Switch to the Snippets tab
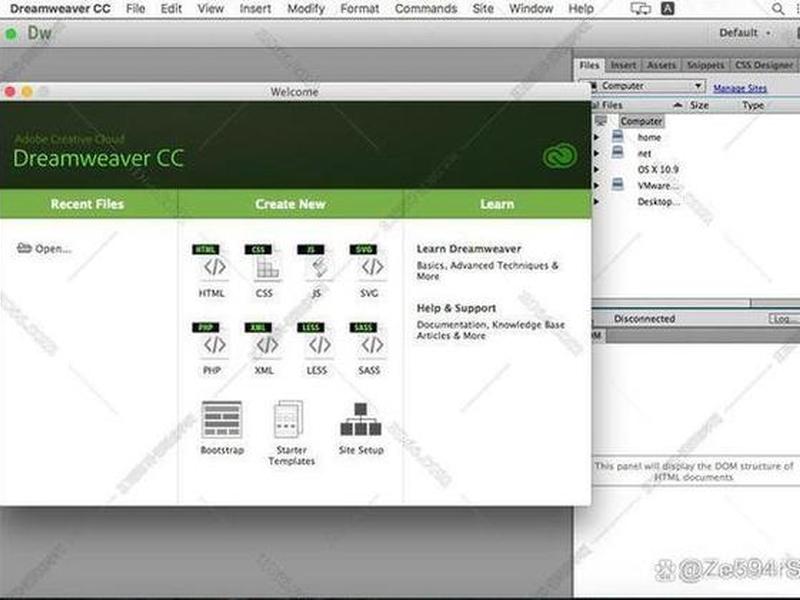Image resolution: width=800 pixels, height=600 pixels. pyautogui.click(x=706, y=65)
